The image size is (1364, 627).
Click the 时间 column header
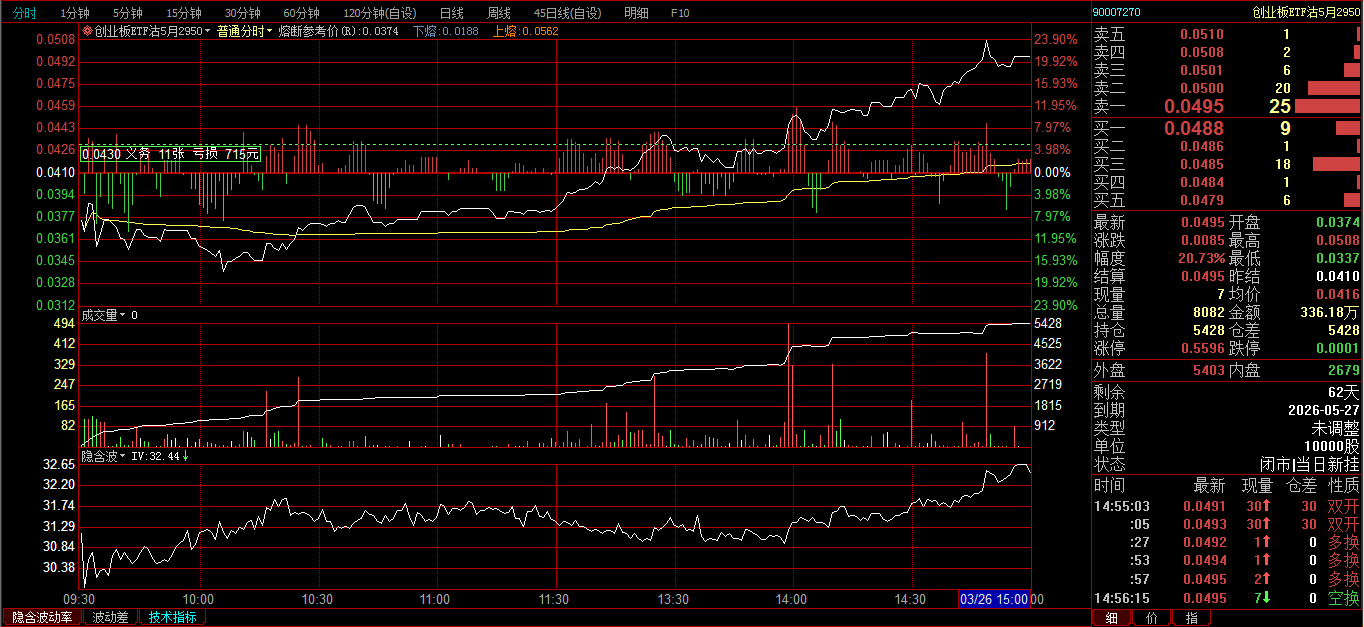(x=1109, y=486)
